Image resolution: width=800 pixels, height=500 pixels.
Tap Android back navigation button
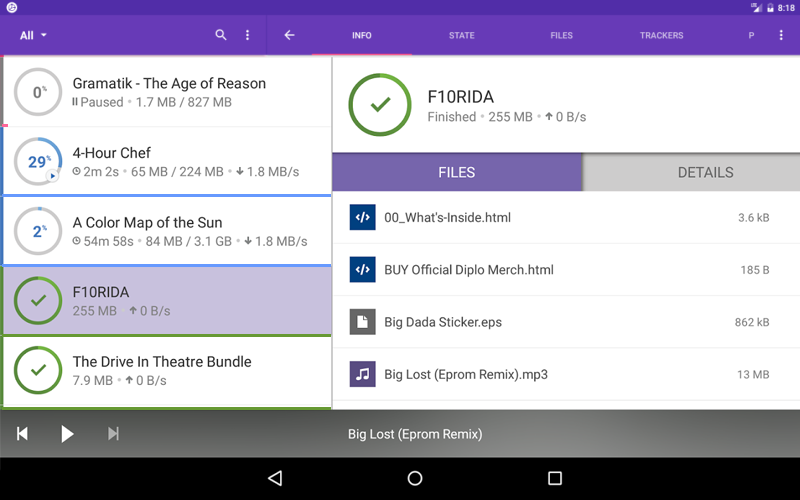click(275, 478)
